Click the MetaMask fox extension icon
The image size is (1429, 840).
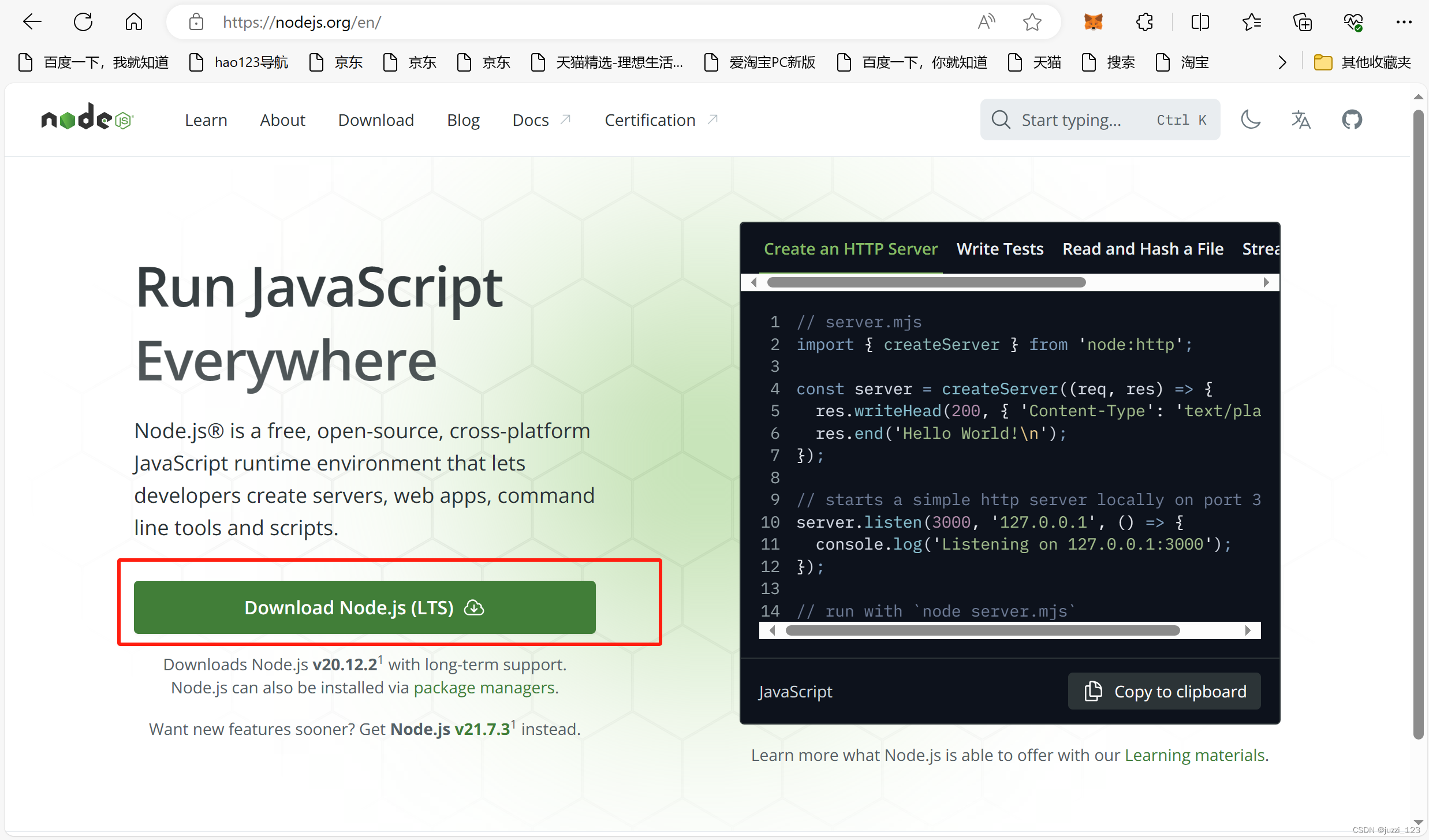pyautogui.click(x=1093, y=23)
